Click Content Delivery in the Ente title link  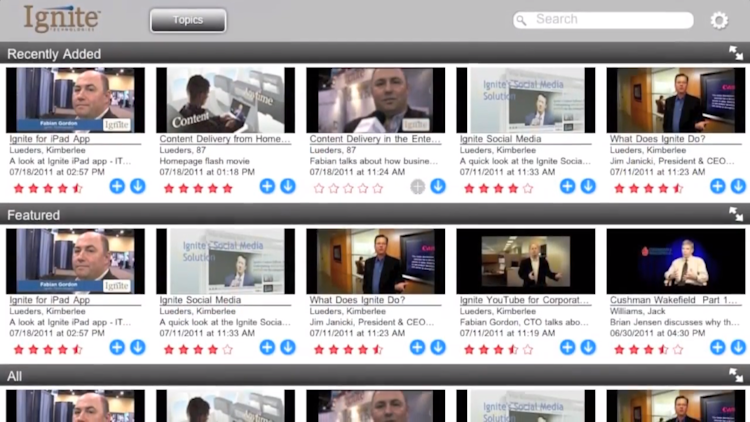[x=375, y=139]
